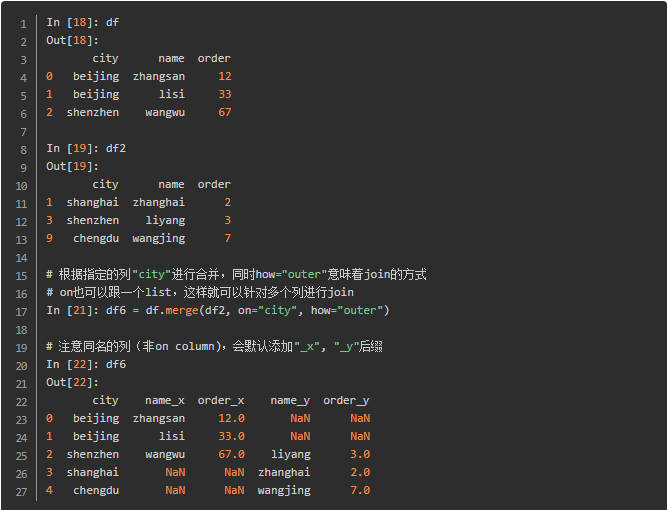
Task: Click line number 7 in the gutter
Action: (x=24, y=132)
